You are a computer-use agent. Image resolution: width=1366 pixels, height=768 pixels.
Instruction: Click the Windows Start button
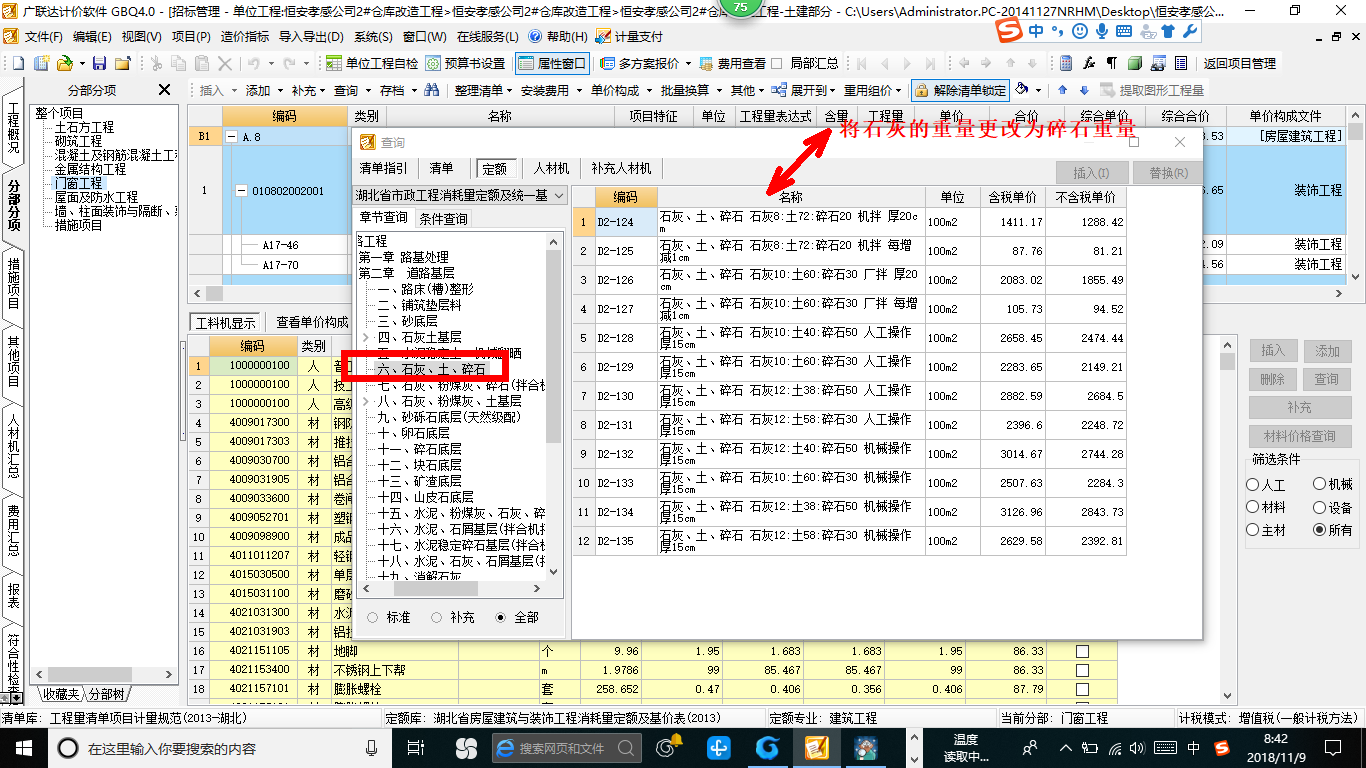coord(23,747)
